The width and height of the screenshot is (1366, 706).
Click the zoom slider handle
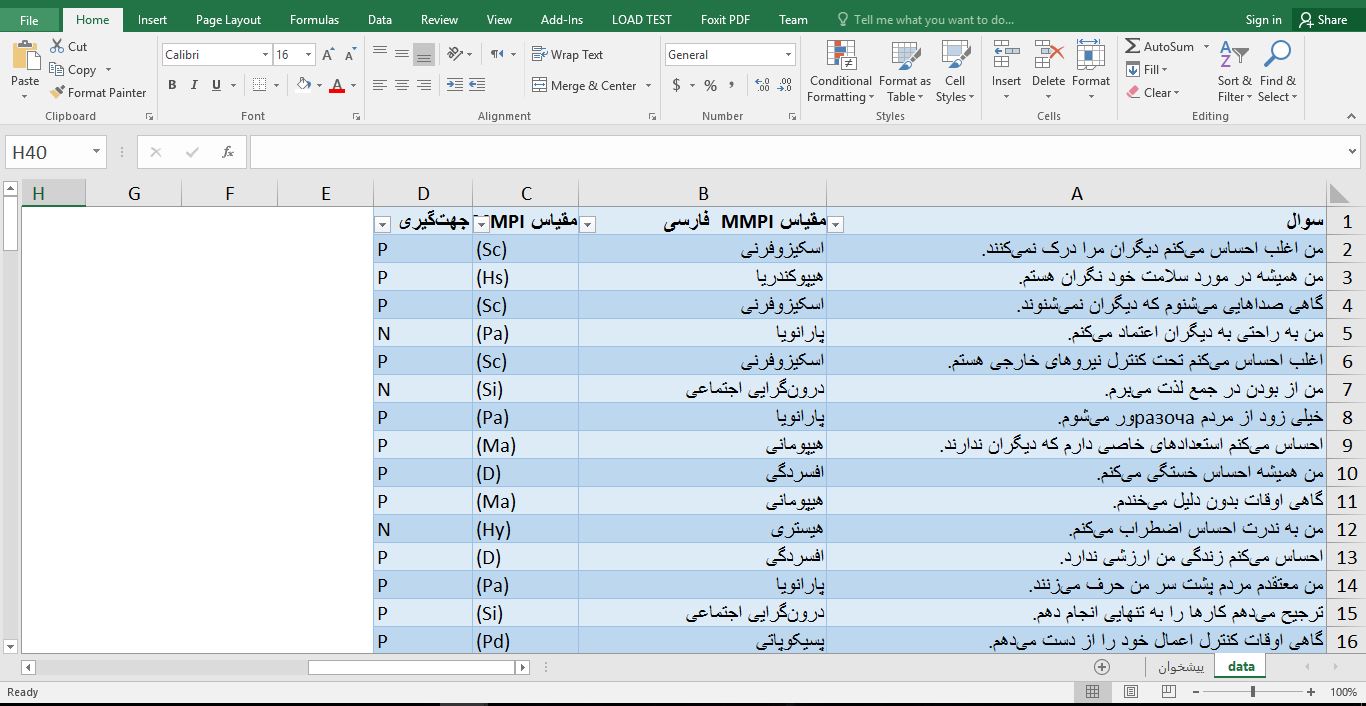point(1252,691)
